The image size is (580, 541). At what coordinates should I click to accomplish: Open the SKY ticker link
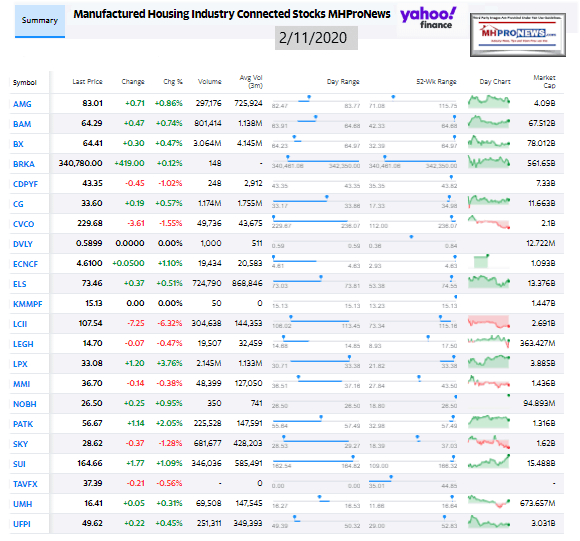coord(20,444)
